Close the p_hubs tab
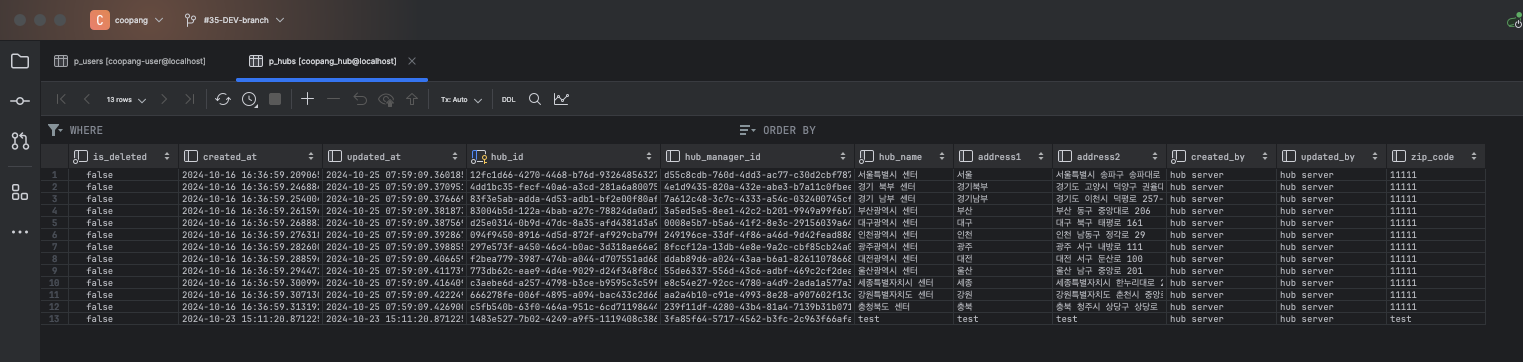1523x362 pixels. (x=412, y=61)
